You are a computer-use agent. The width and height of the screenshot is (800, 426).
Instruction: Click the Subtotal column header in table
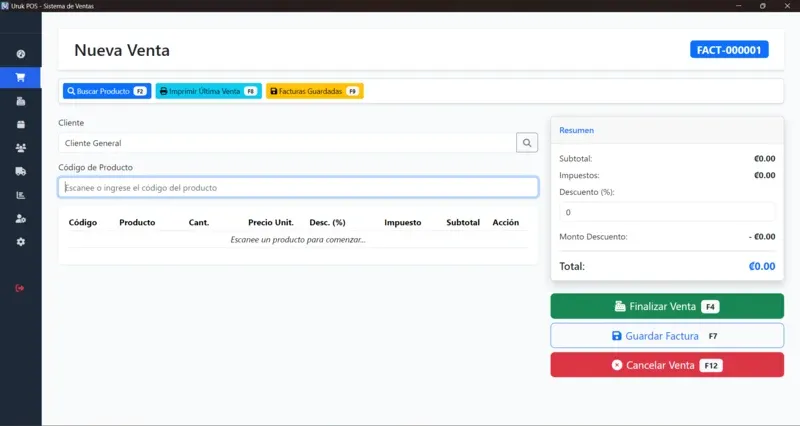tap(463, 222)
